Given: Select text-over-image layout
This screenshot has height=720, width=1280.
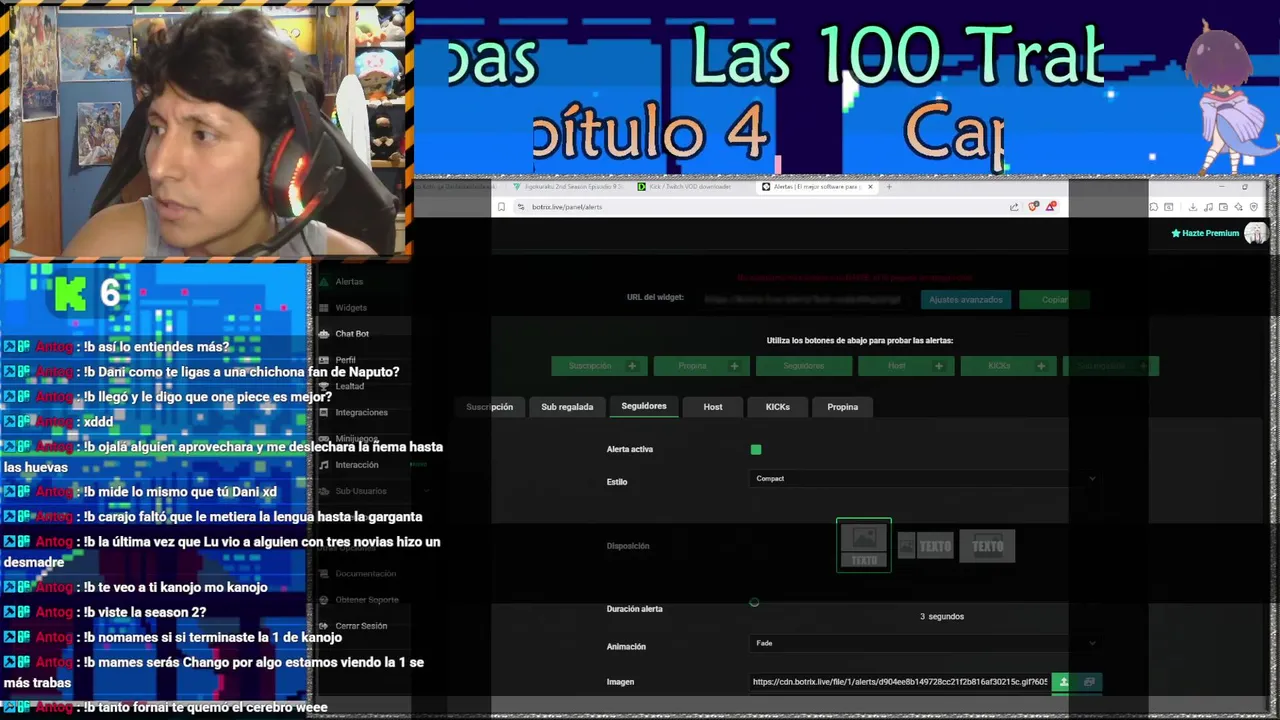Looking at the screenshot, I should coord(987,546).
